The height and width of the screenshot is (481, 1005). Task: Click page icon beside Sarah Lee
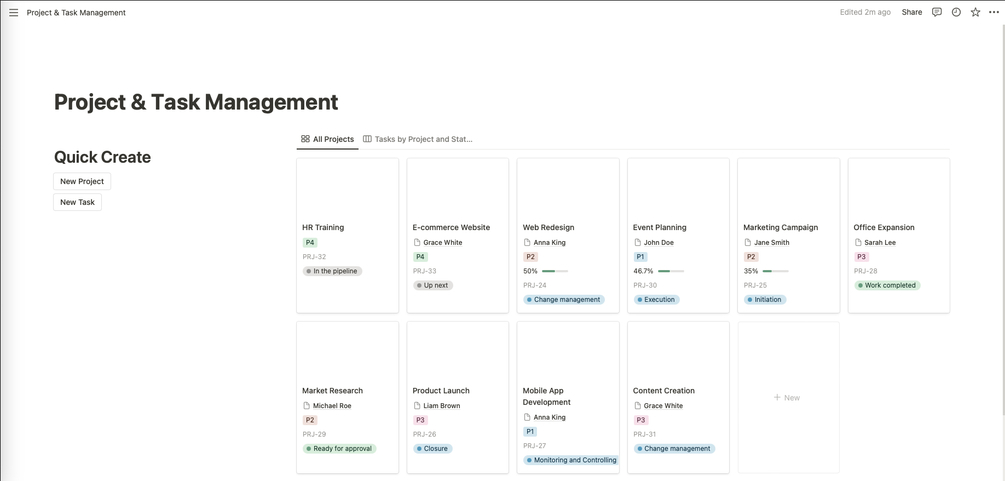pos(858,242)
